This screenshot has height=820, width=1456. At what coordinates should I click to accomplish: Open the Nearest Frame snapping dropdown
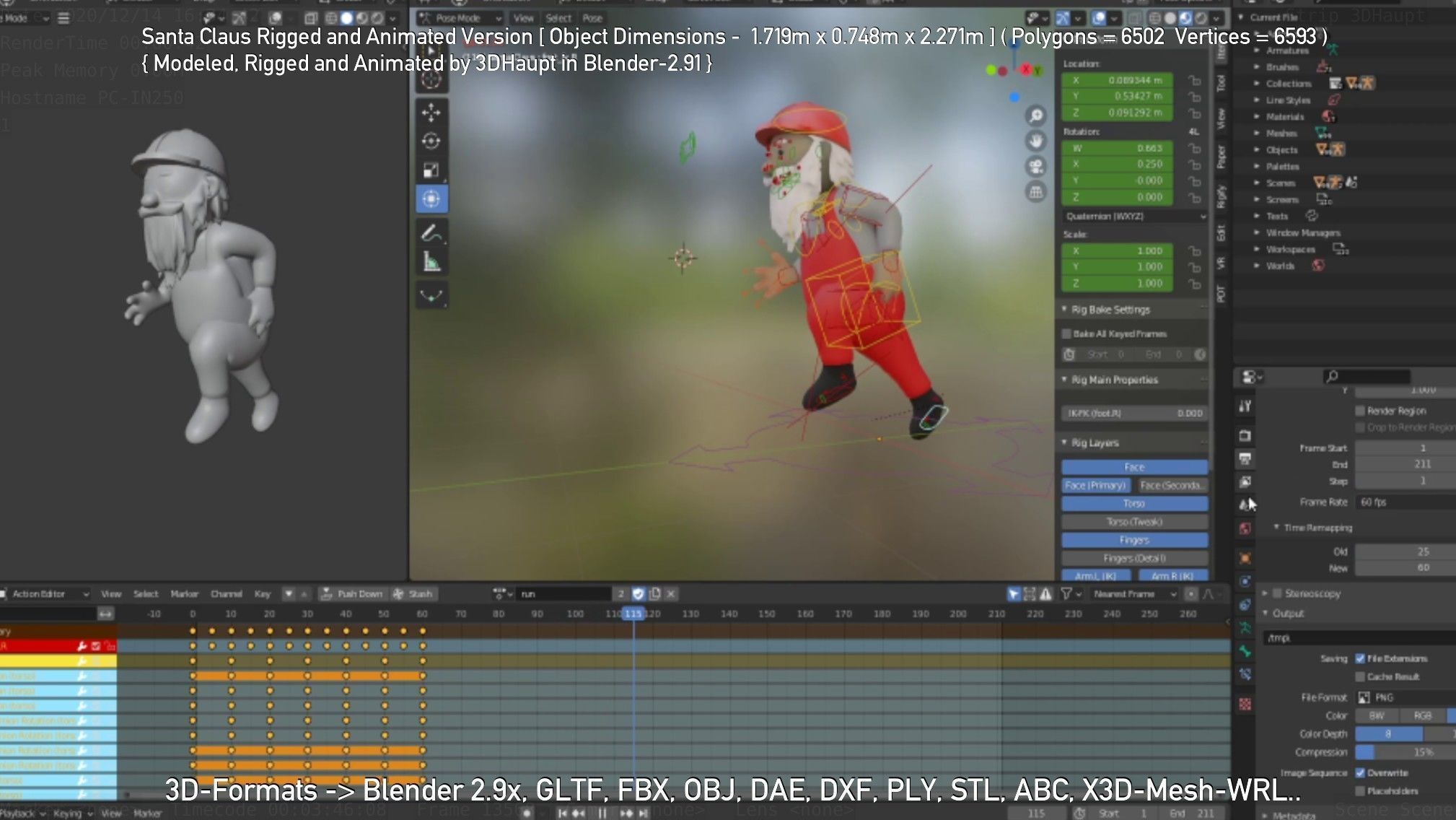point(1134,593)
